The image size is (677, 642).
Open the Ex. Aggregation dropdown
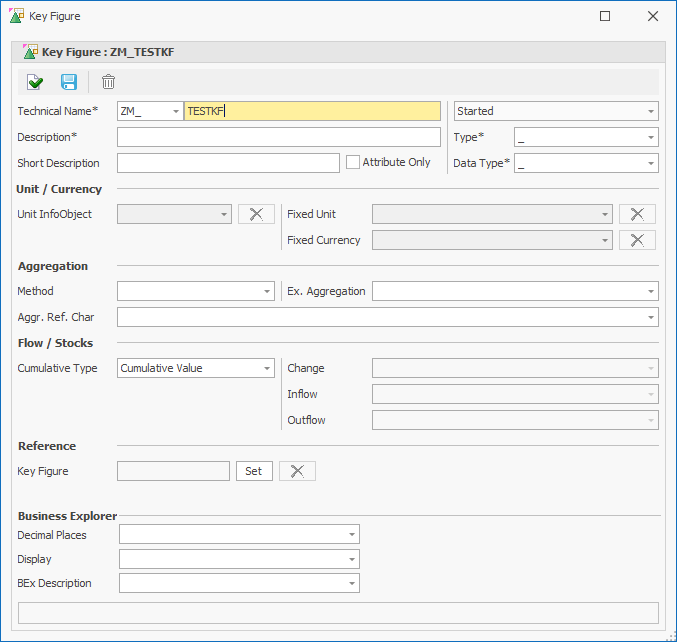click(651, 291)
